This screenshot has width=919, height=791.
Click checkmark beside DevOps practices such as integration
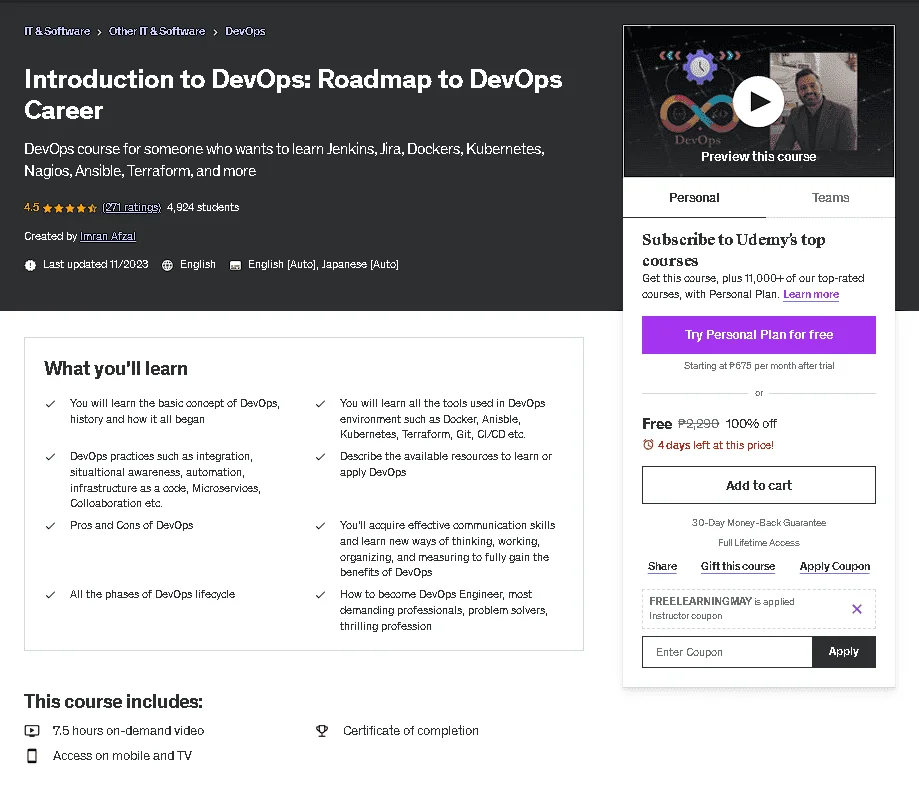pyautogui.click(x=50, y=456)
